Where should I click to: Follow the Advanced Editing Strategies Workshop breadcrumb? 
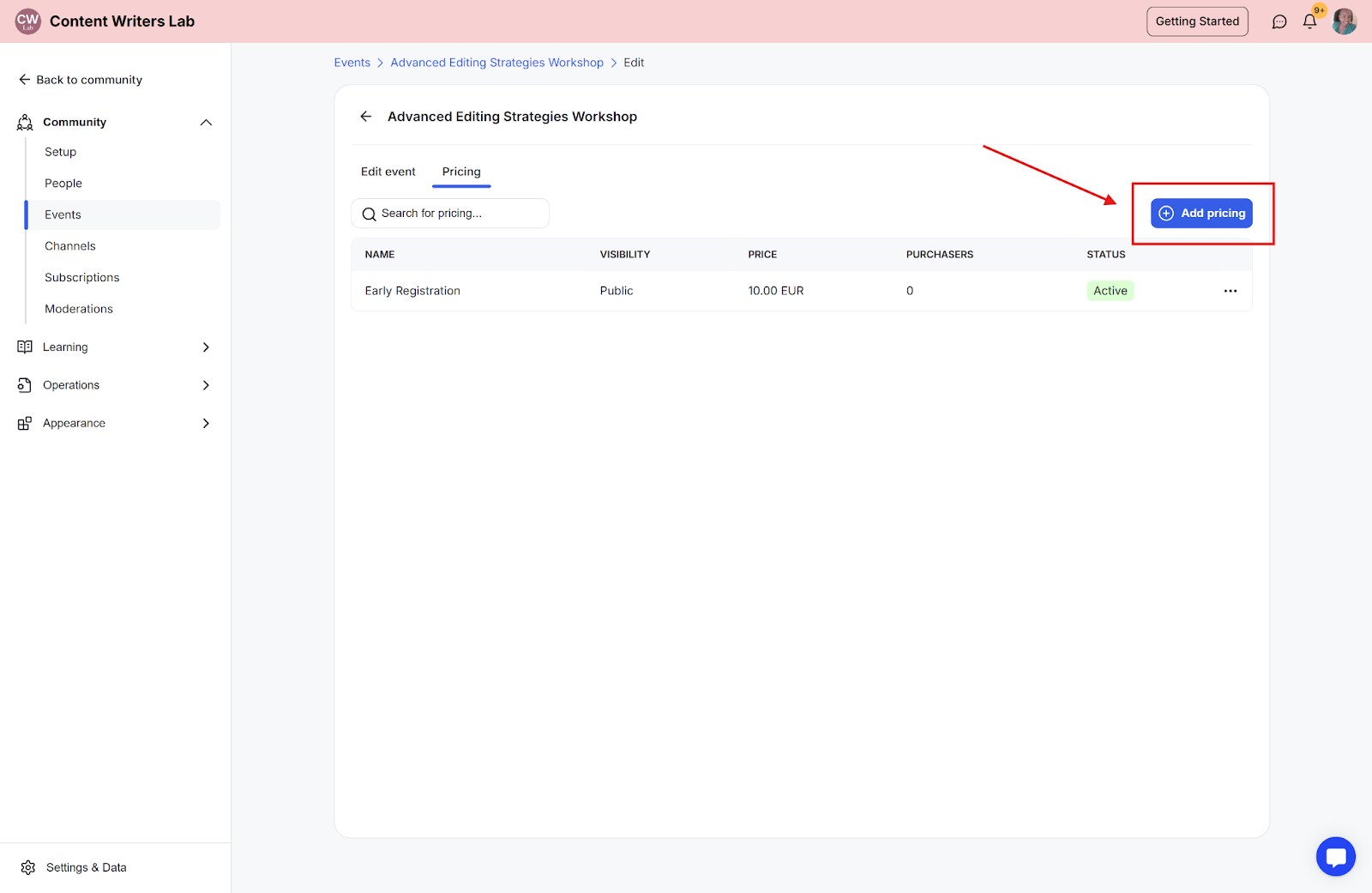pyautogui.click(x=497, y=63)
